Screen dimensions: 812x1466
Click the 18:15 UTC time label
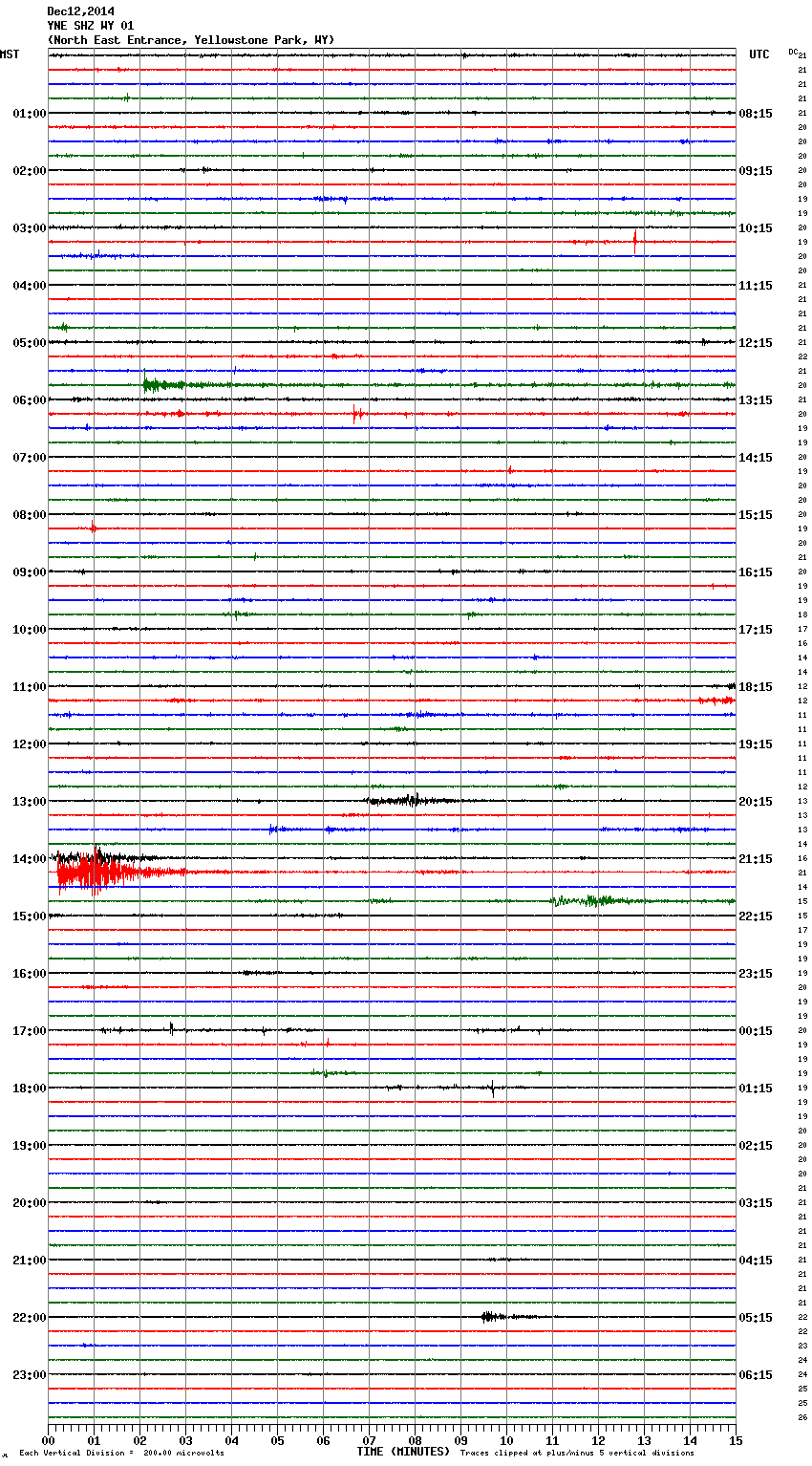[x=756, y=687]
